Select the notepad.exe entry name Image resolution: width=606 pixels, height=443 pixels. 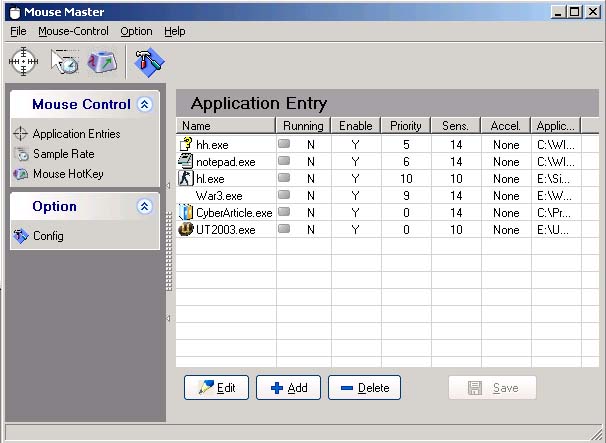click(x=226, y=162)
